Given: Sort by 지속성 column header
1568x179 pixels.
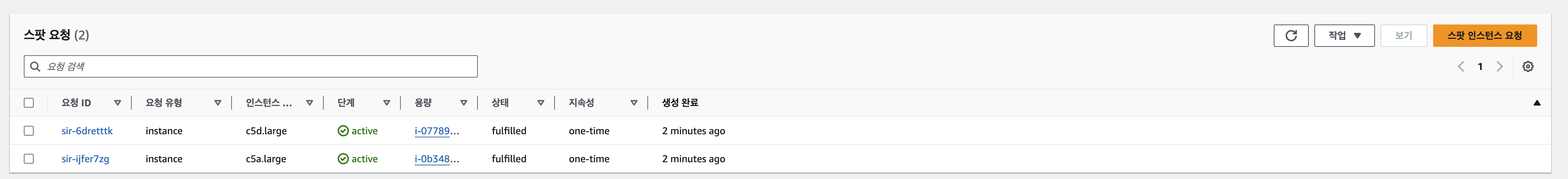Looking at the screenshot, I should tap(581, 103).
